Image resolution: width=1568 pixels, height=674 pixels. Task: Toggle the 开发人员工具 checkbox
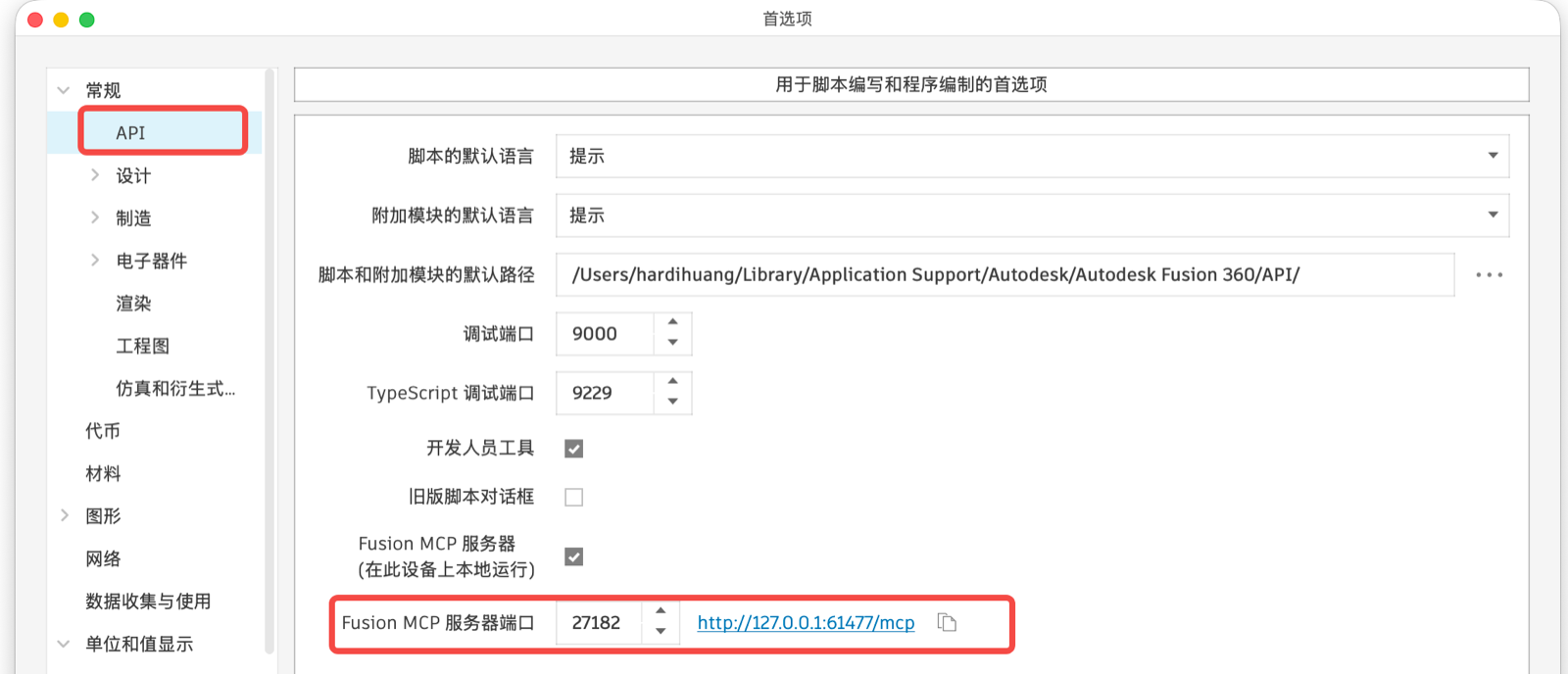tap(574, 449)
